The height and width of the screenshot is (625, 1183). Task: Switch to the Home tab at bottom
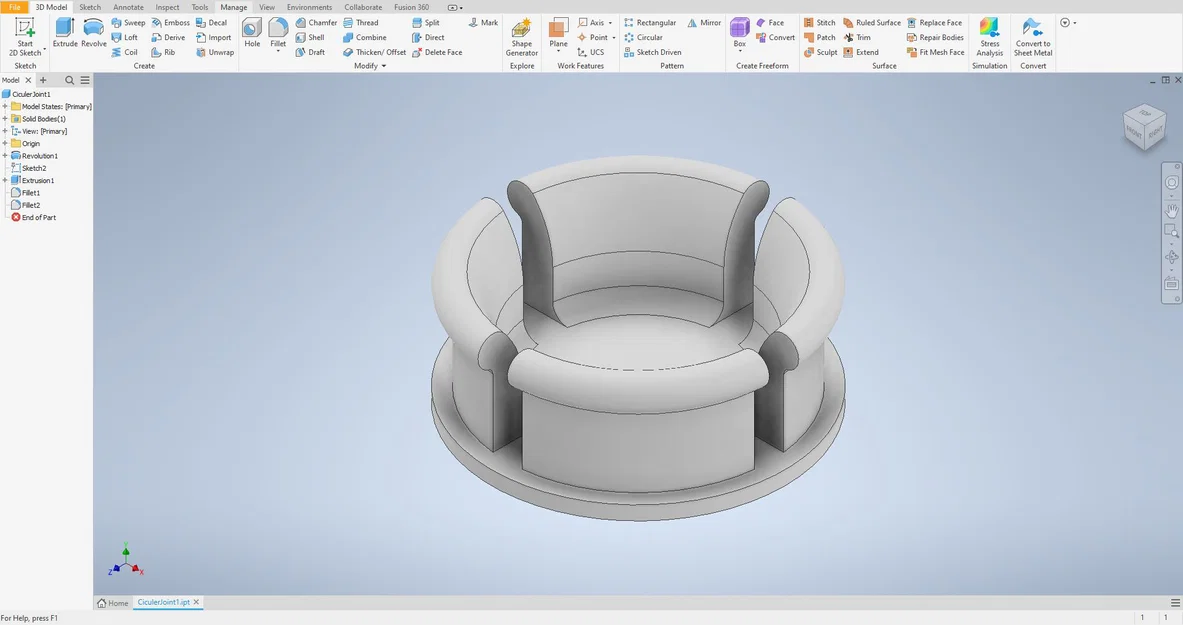112,602
